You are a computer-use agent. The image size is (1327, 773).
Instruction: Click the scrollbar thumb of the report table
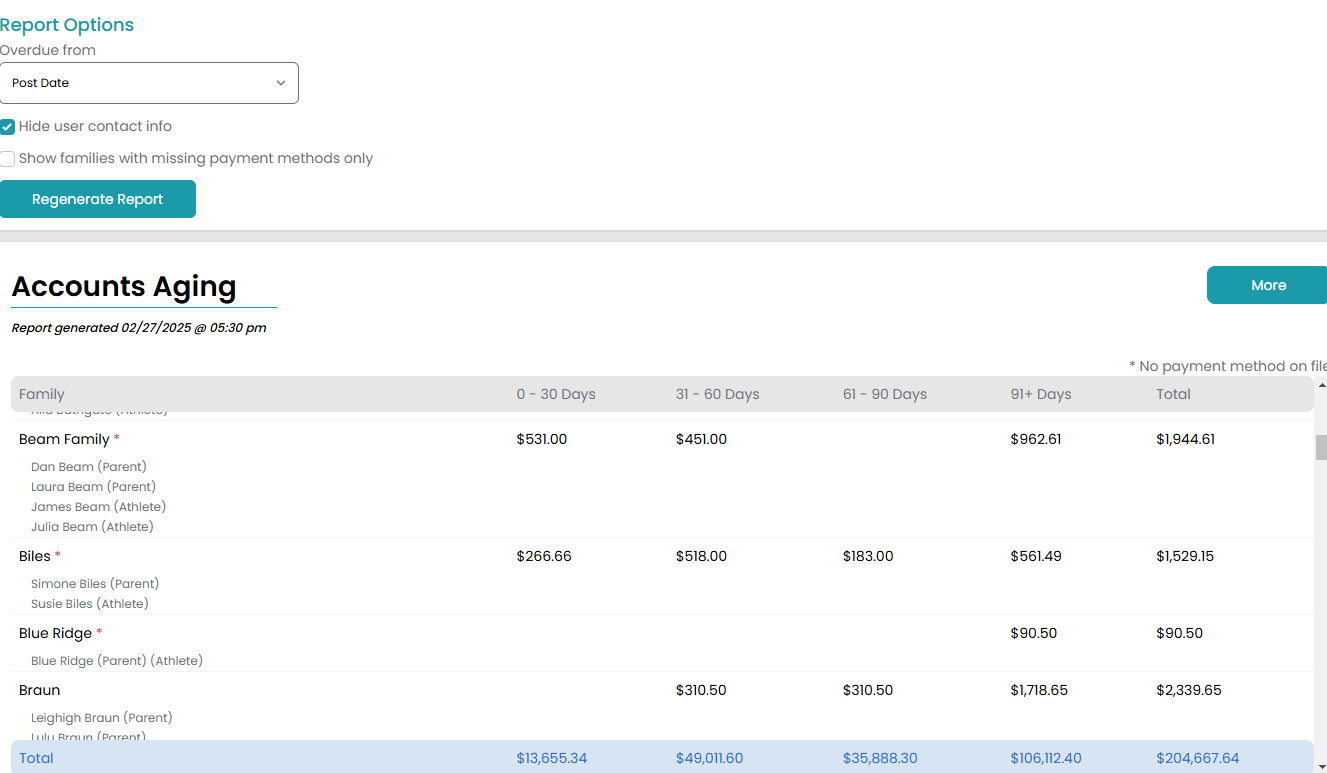pos(1321,447)
